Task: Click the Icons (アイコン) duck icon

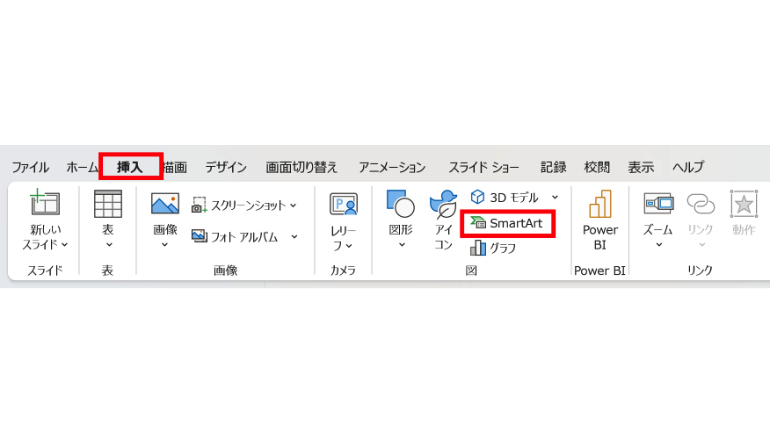Action: [443, 204]
